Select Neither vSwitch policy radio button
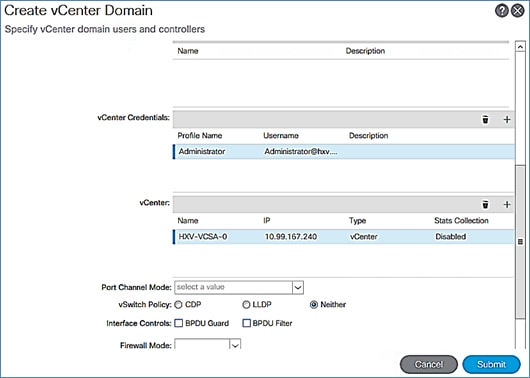Screen dimensions: 530x378 point(314,305)
